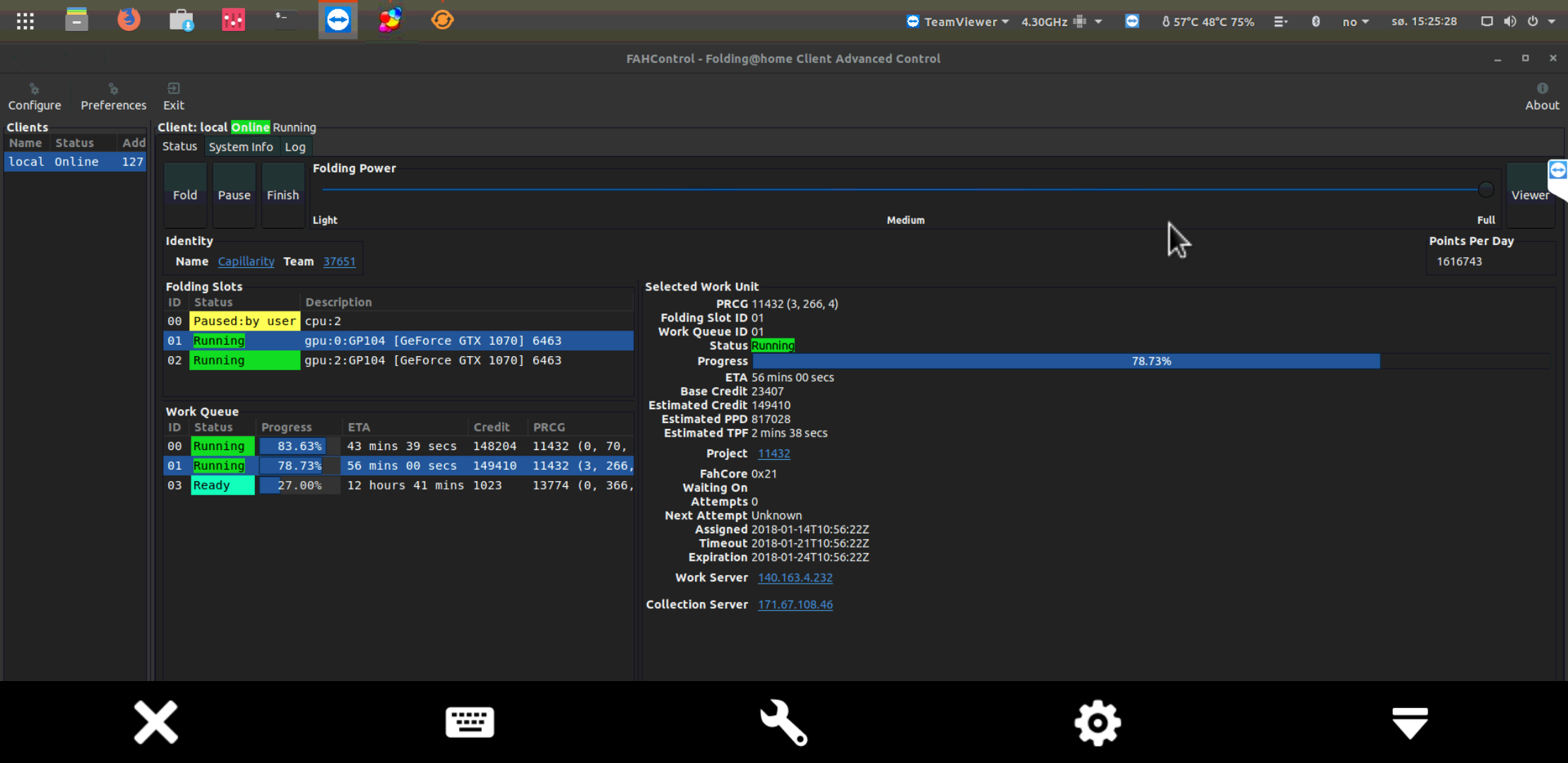Open the Capillarity name link
Screen dimensions: 1568x763
(246, 261)
